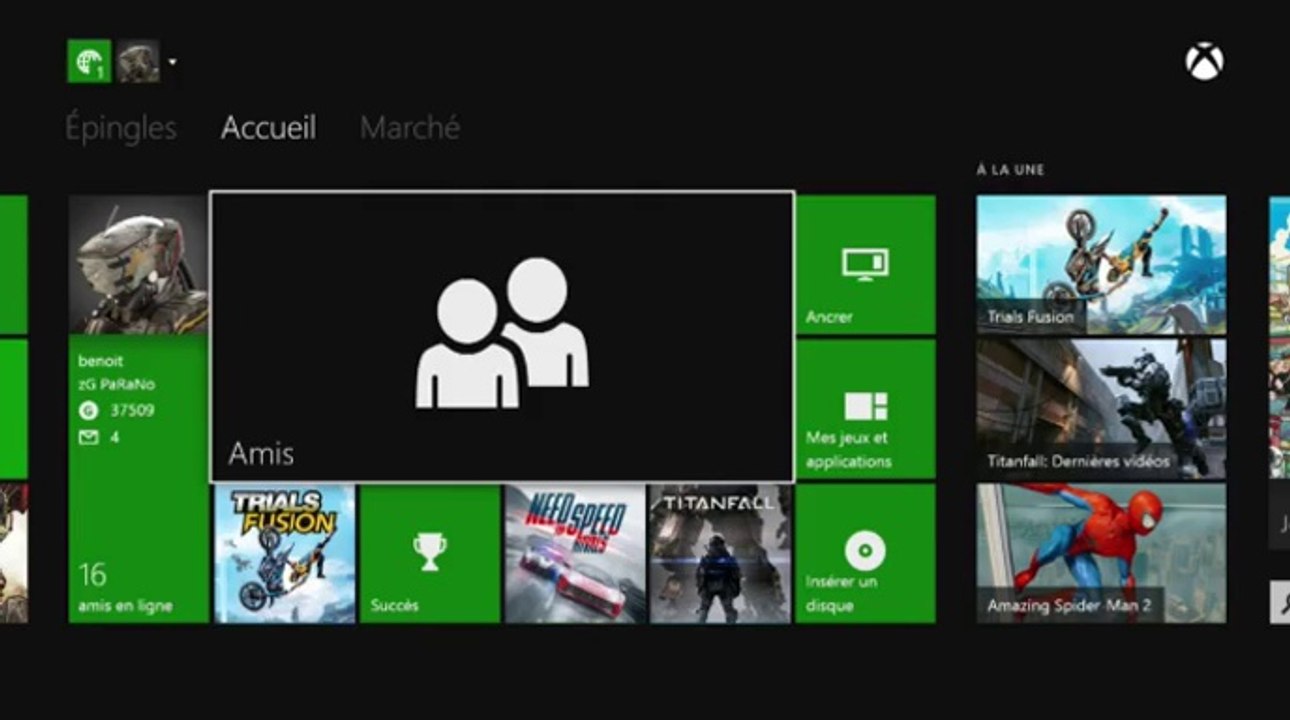
Task: Expand the account dropdown arrow
Action: [172, 62]
